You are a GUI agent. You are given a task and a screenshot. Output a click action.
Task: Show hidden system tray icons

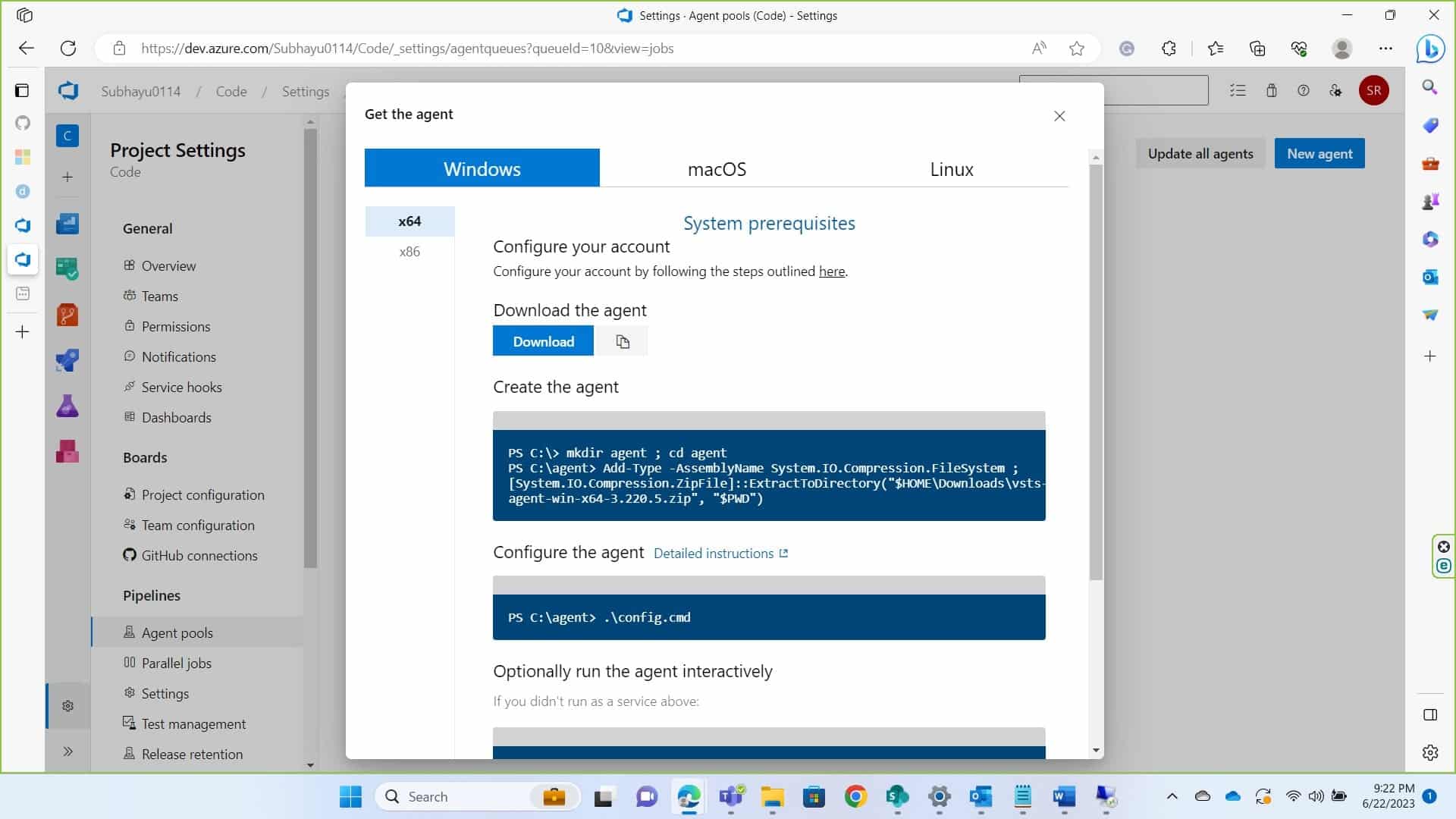[x=1172, y=796]
